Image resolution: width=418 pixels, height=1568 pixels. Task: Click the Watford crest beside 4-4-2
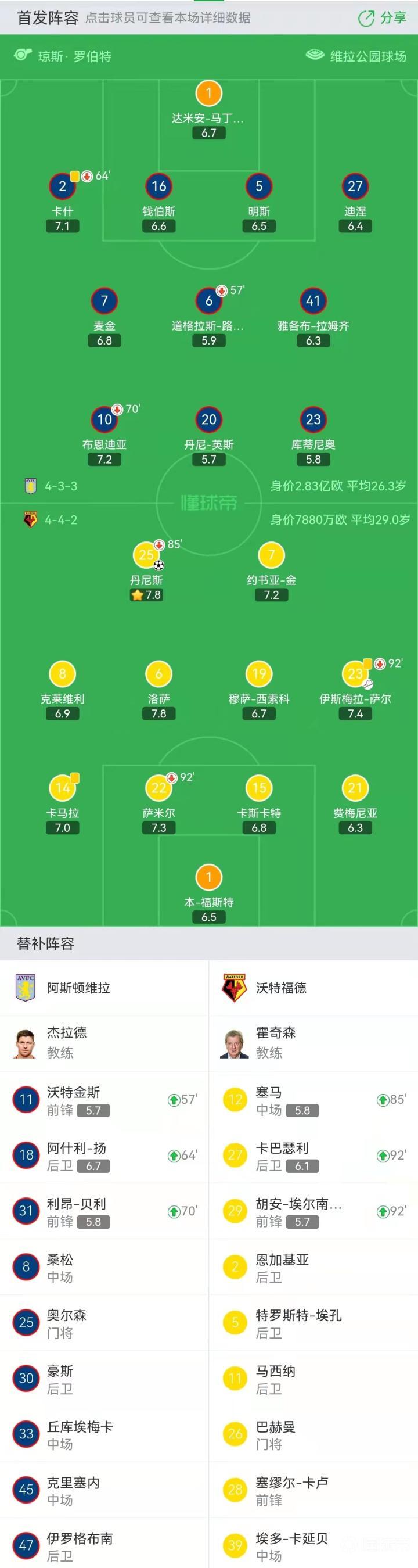click(x=30, y=520)
